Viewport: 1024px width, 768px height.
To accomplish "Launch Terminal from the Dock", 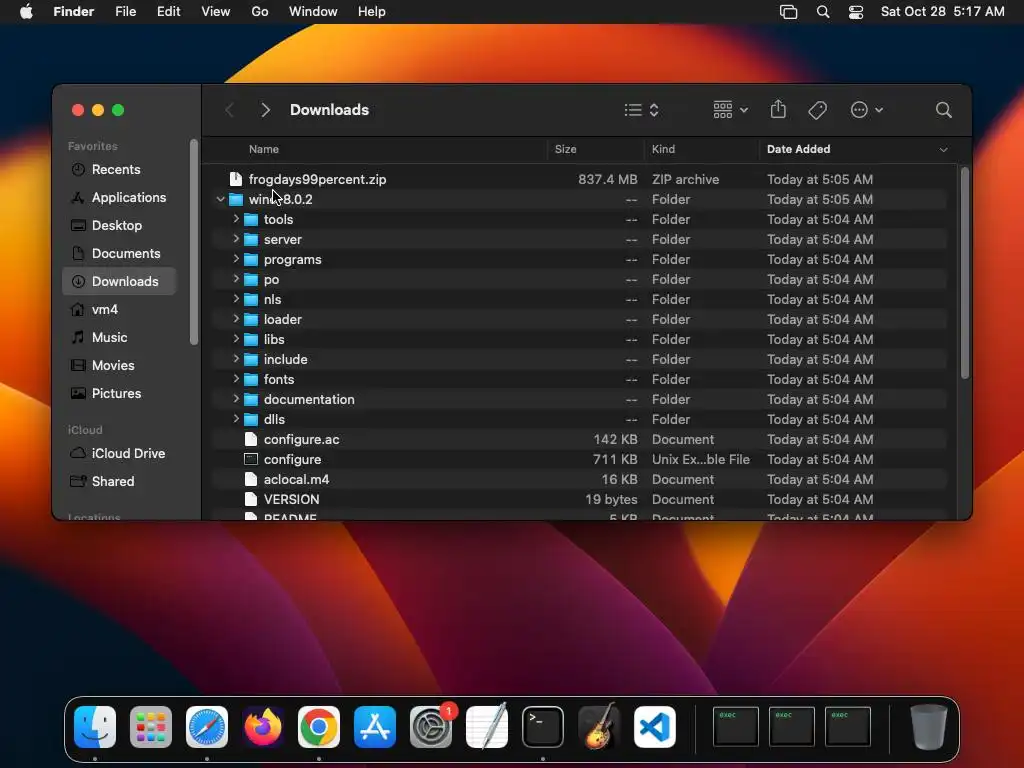I will pos(543,726).
